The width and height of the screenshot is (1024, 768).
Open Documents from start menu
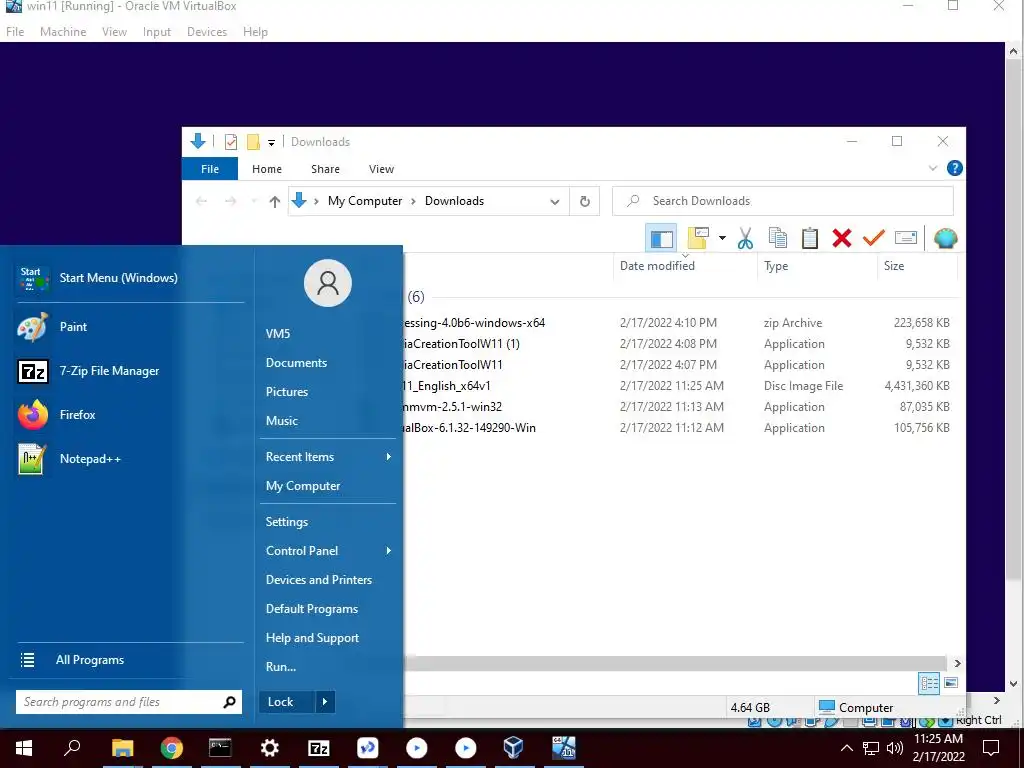pos(296,363)
